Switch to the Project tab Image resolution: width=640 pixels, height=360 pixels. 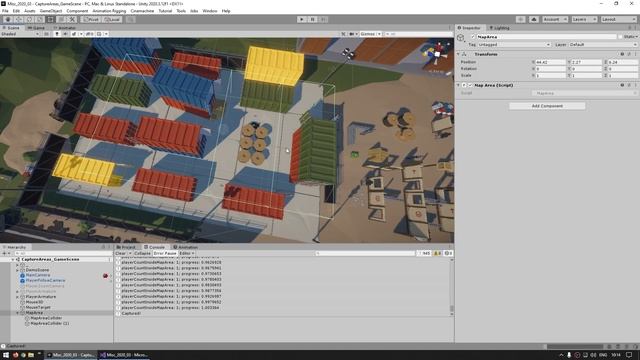tap(127, 247)
